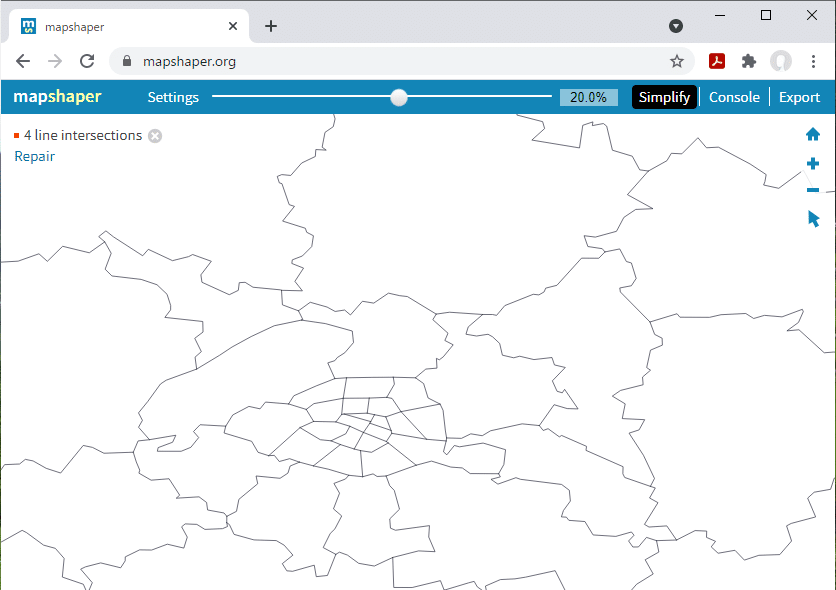Open the browser extensions puzzle icon
This screenshot has height=590, width=836.
(x=749, y=61)
